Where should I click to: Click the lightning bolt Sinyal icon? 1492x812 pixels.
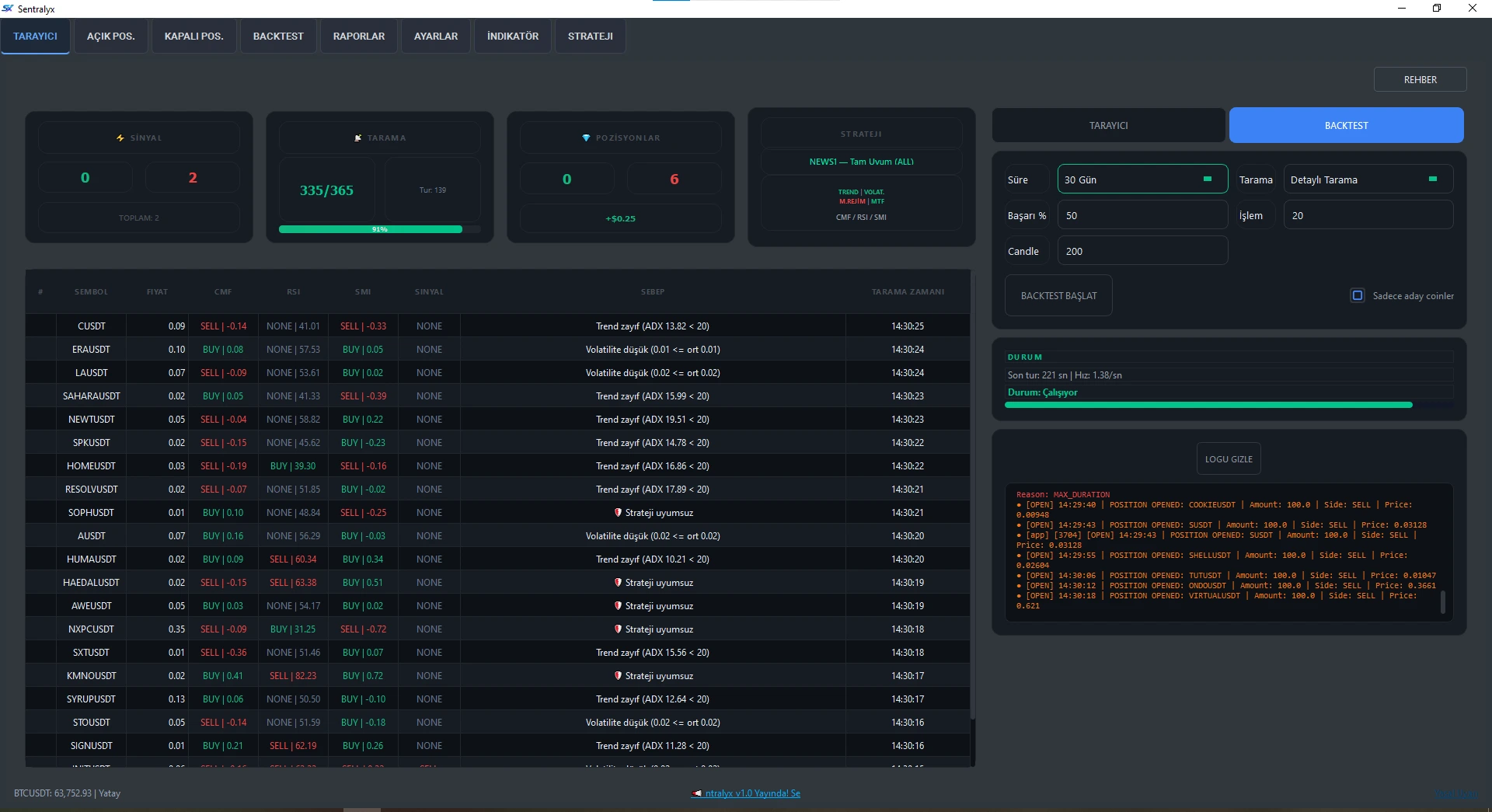click(120, 138)
